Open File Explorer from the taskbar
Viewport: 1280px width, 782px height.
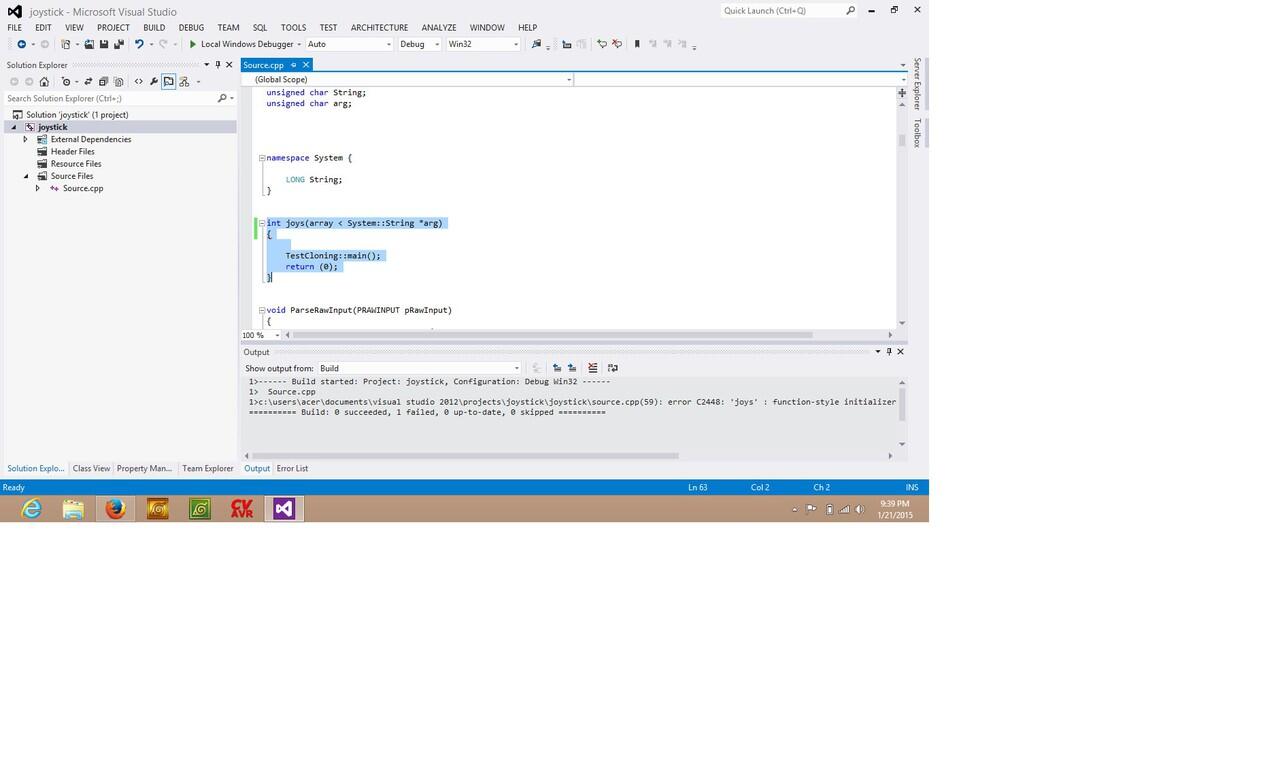[73, 509]
